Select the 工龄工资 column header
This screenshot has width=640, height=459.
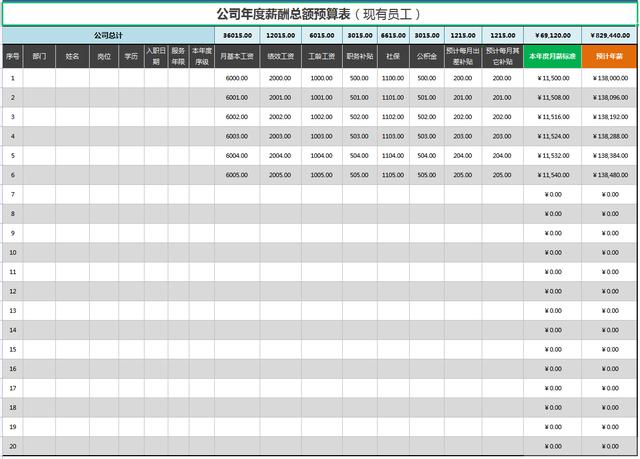pyautogui.click(x=322, y=56)
